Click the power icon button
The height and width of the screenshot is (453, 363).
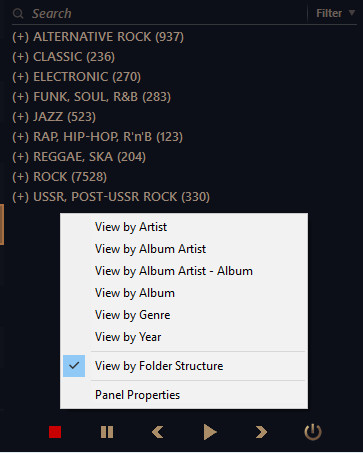coord(313,432)
